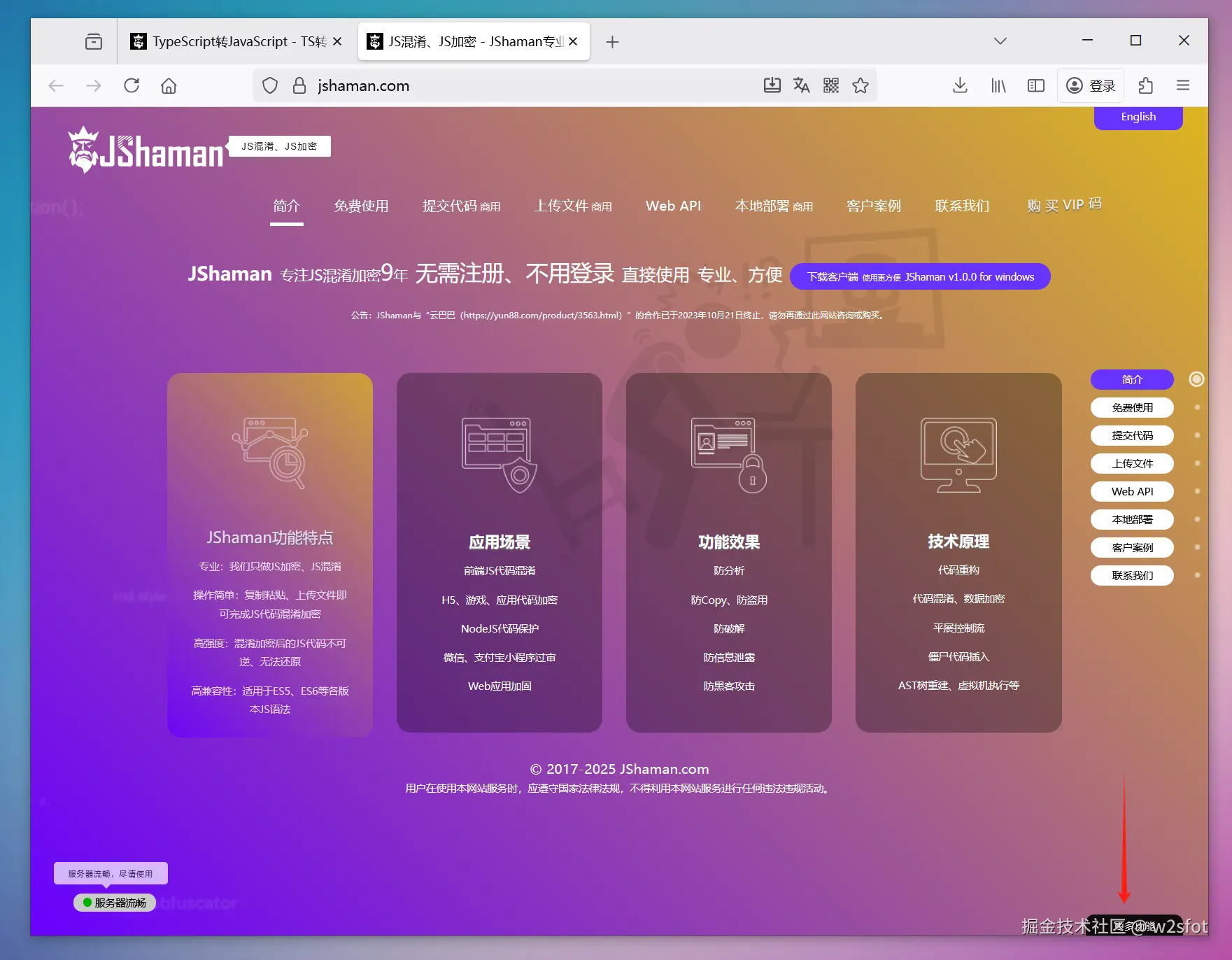The image size is (1232, 960).
Task: Generate QR code for this page
Action: (x=831, y=85)
